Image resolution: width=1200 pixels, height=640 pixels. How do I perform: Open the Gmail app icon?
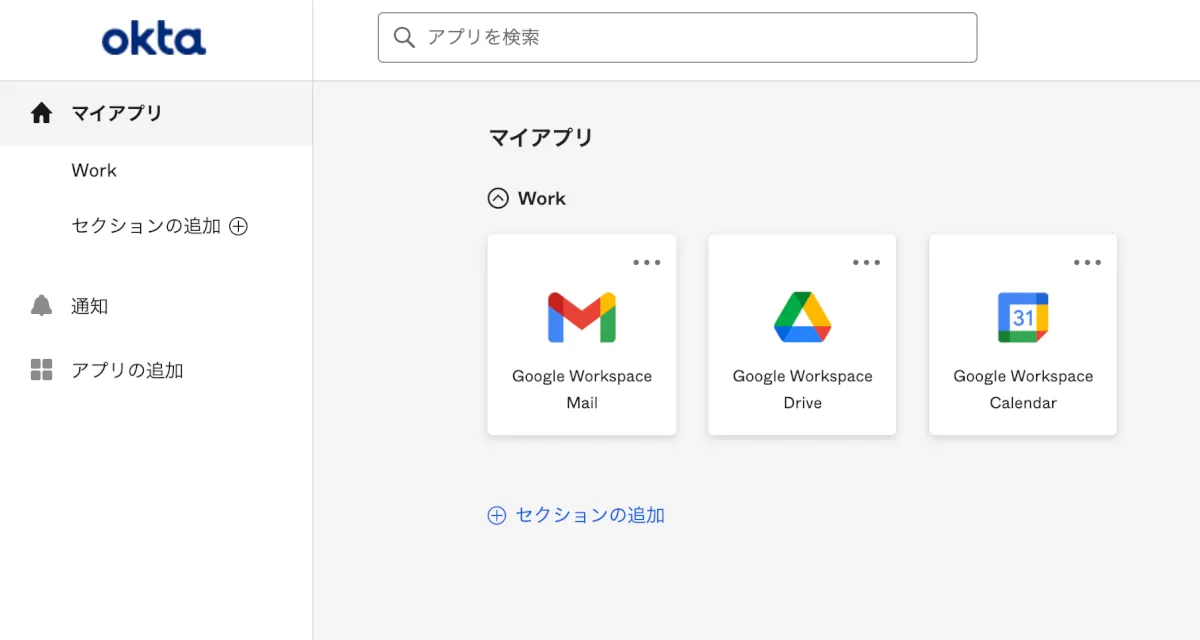(x=582, y=318)
